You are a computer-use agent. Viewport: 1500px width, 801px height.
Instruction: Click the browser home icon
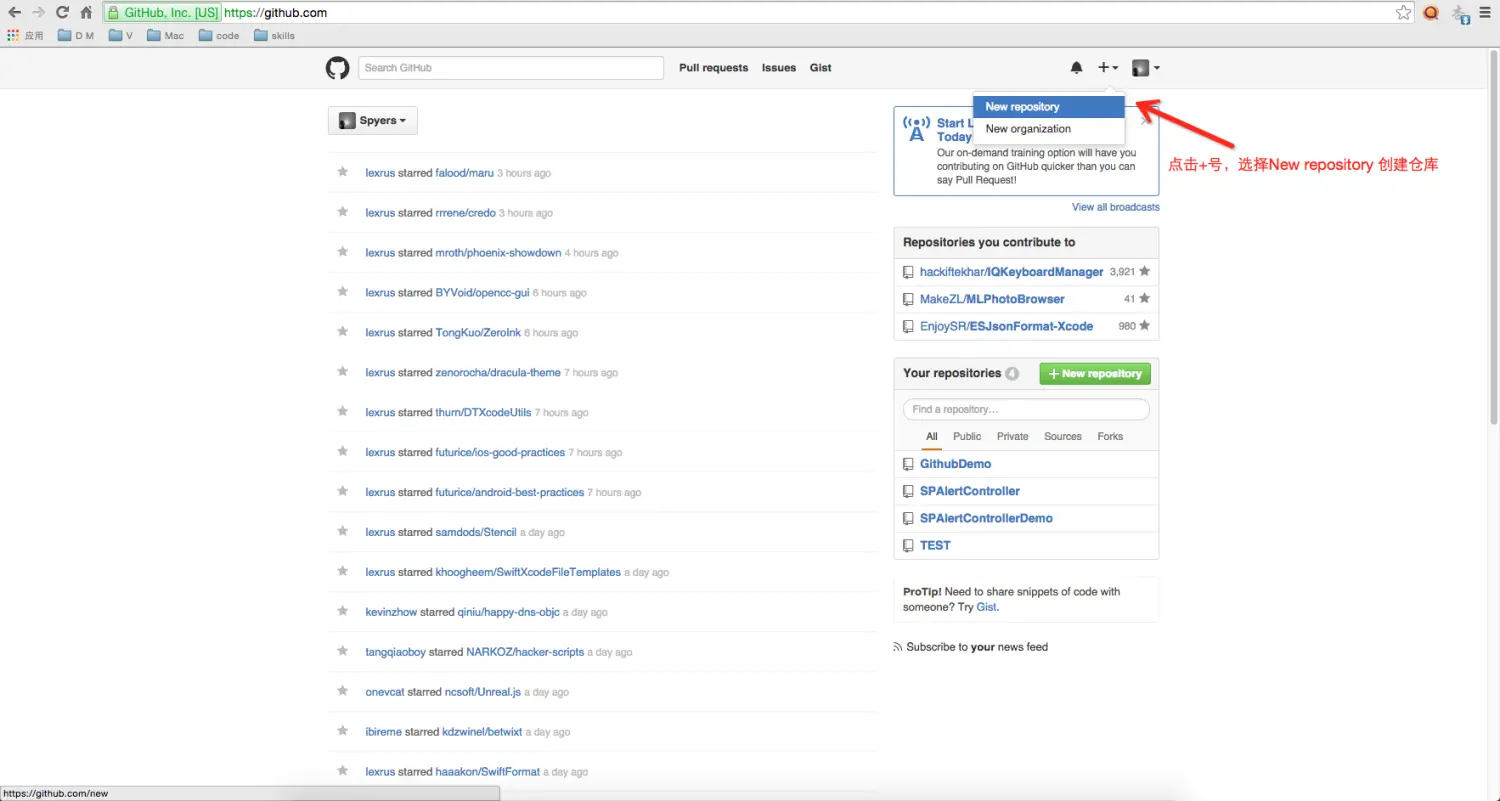point(87,13)
